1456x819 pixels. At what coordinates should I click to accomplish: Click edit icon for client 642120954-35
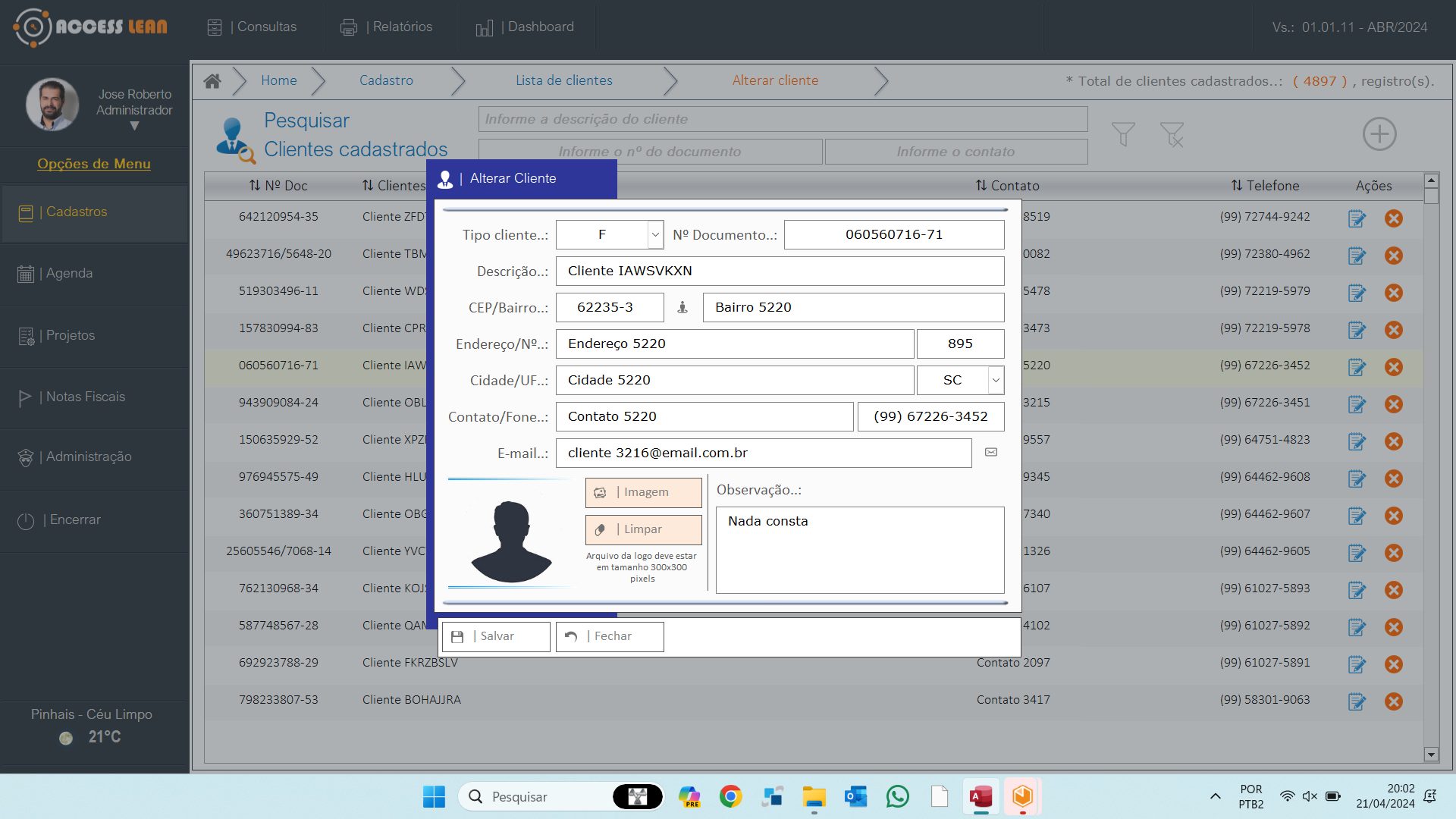[1357, 218]
